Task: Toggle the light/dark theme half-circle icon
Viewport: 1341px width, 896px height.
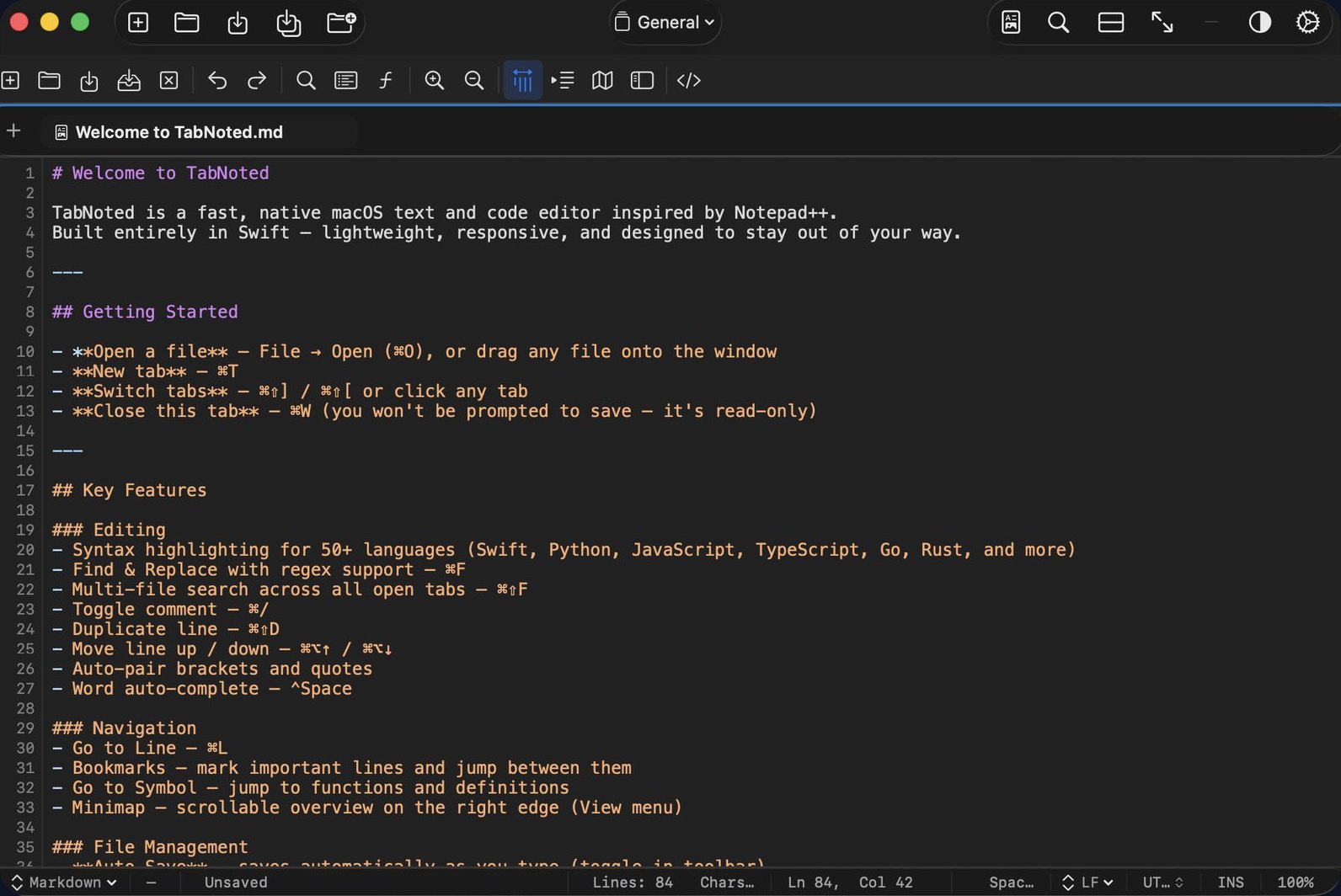Action: pyautogui.click(x=1259, y=23)
